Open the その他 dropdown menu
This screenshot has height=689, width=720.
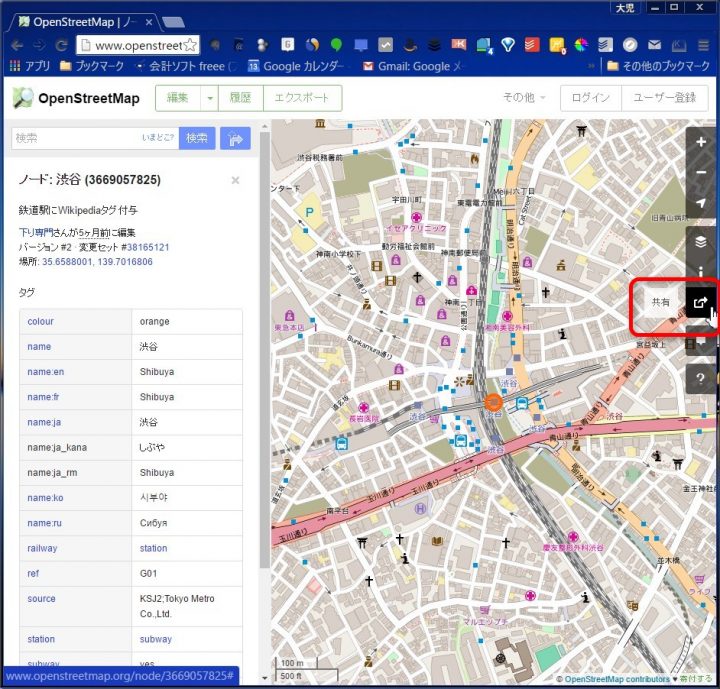(524, 97)
